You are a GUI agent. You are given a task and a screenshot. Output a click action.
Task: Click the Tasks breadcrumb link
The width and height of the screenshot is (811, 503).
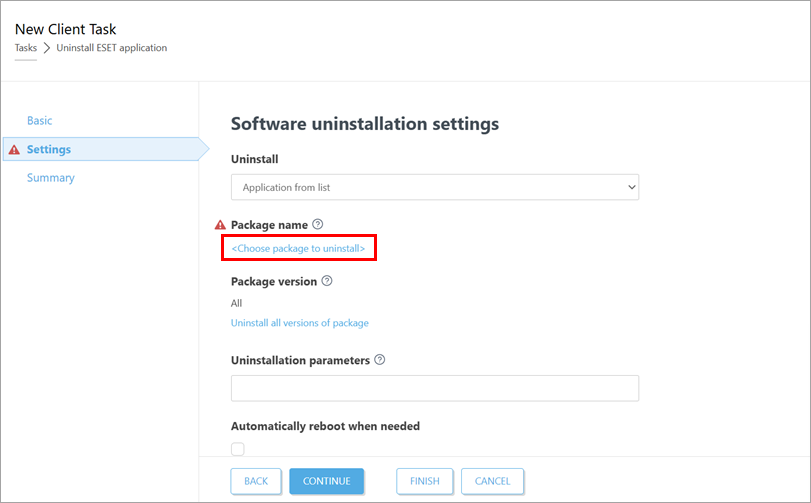click(x=26, y=48)
